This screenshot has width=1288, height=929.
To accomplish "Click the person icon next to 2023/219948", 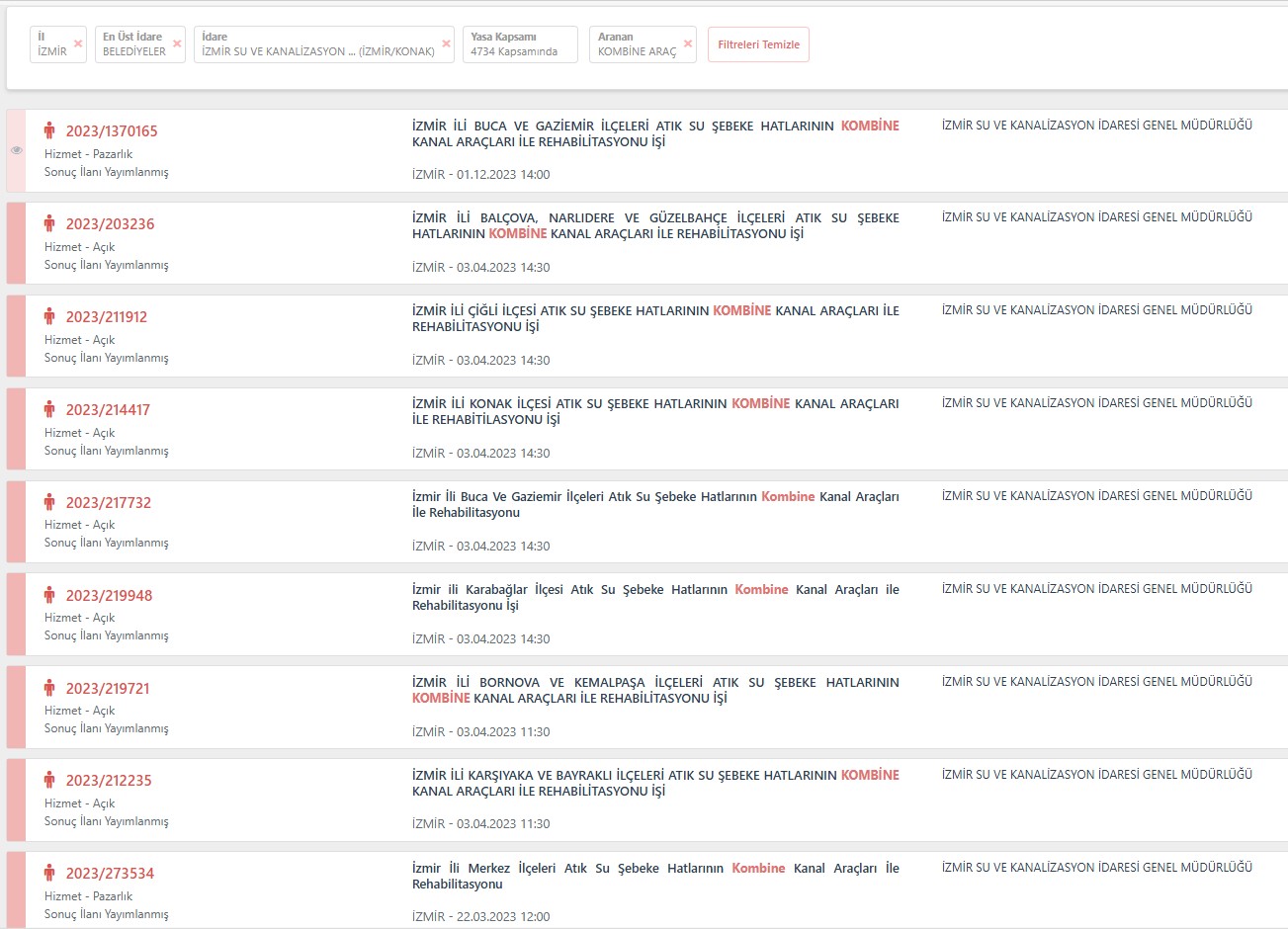I will click(x=49, y=595).
